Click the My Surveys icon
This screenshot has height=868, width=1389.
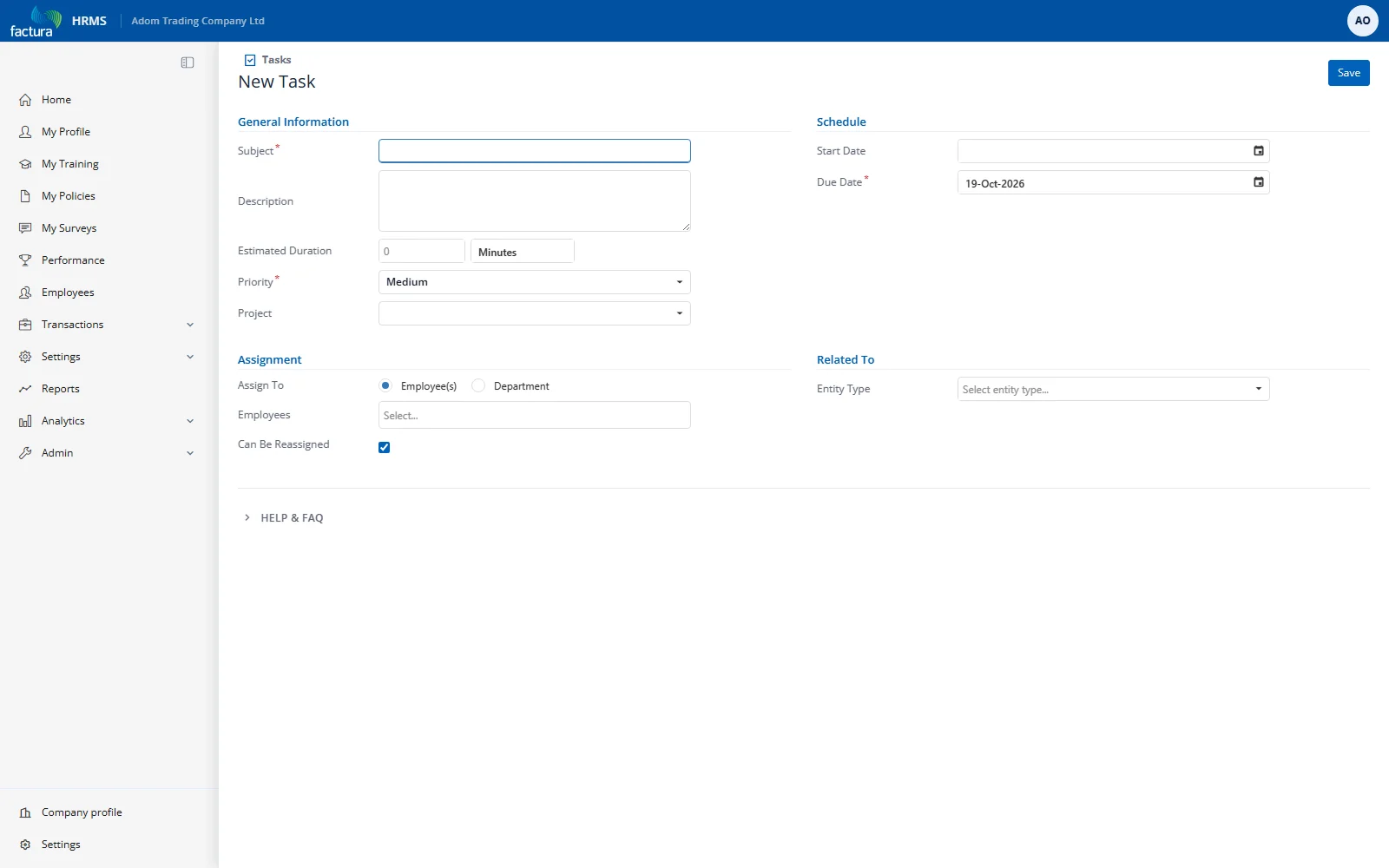25,228
